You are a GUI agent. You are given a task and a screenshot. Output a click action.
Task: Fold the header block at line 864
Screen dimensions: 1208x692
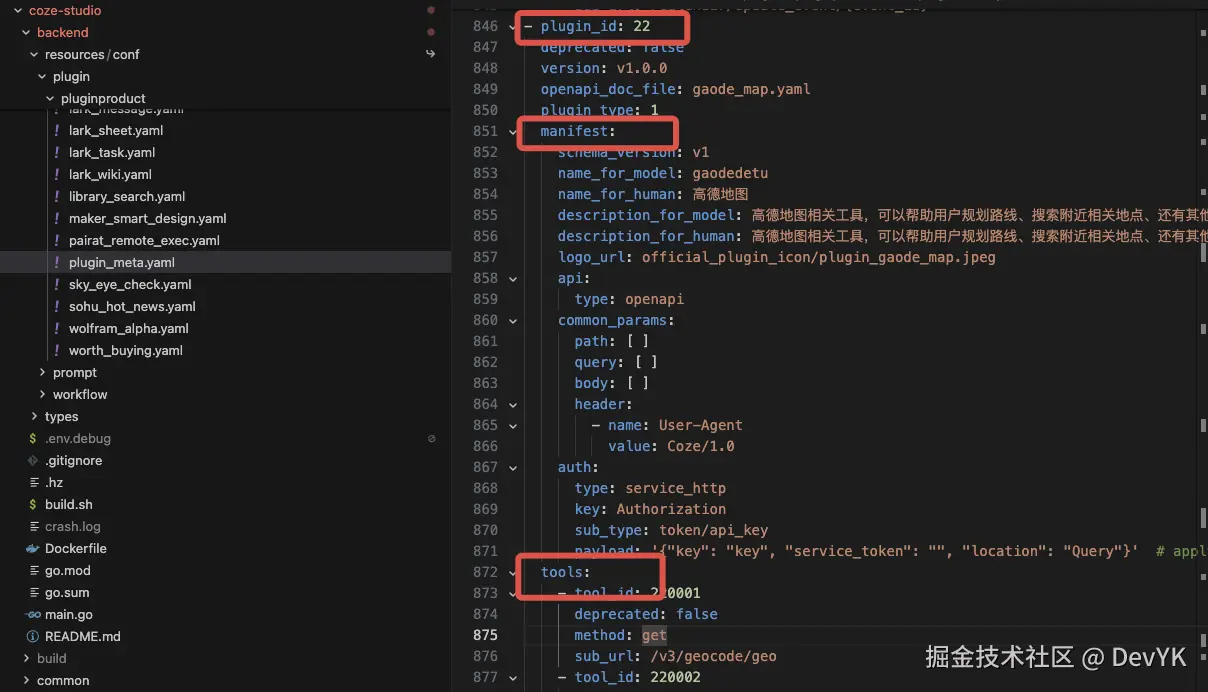(x=513, y=404)
